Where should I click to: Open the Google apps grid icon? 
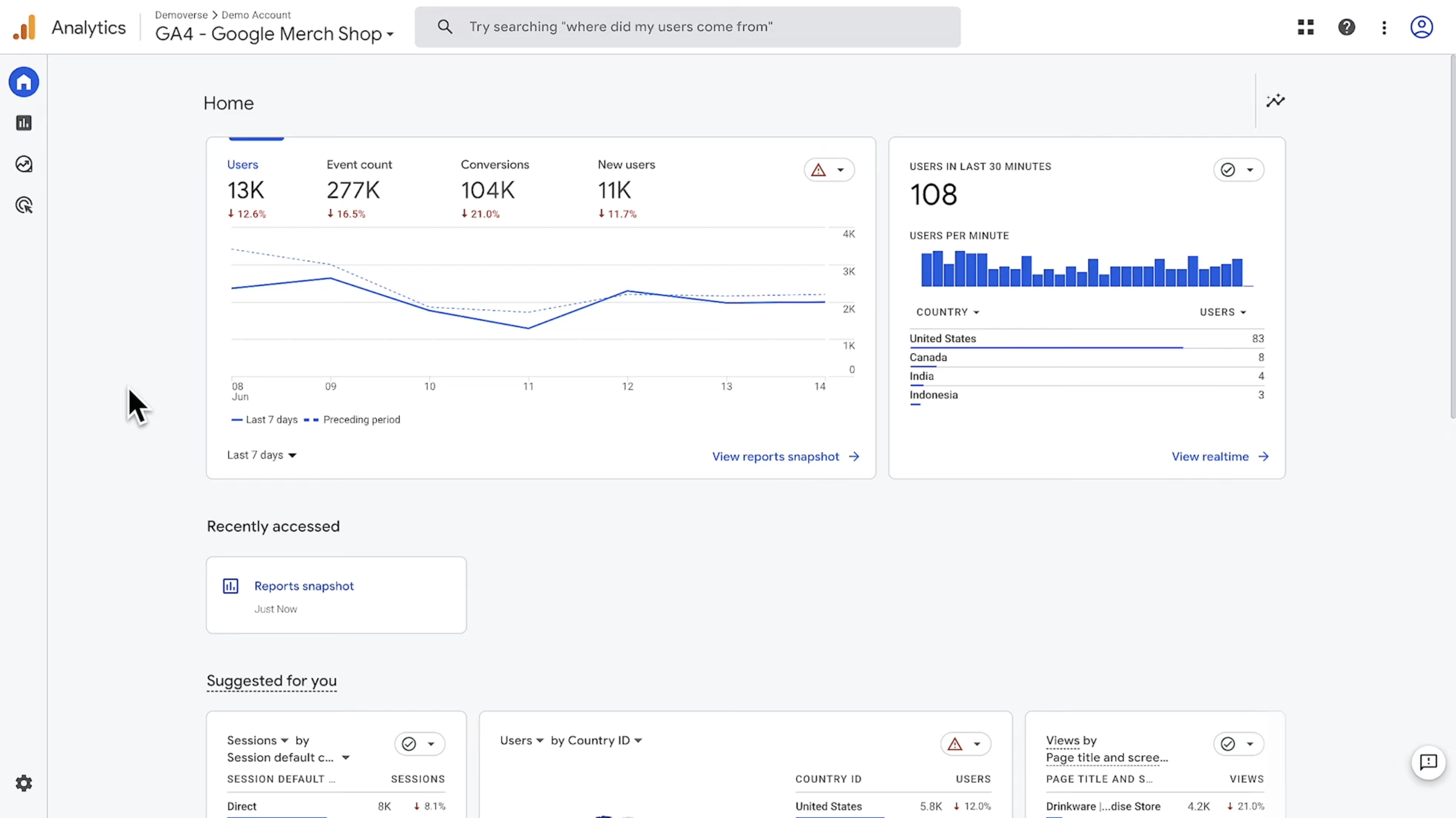[x=1306, y=27]
